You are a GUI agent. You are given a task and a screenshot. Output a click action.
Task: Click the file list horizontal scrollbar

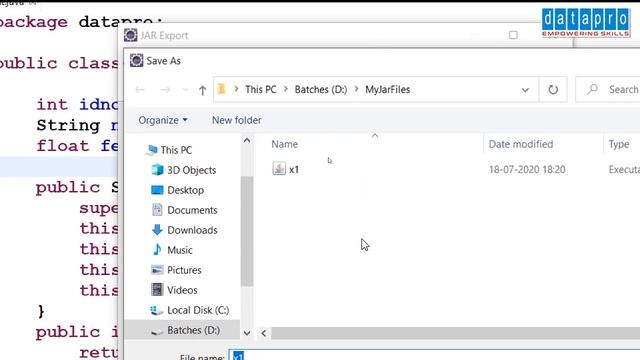pyautogui.click(x=456, y=333)
